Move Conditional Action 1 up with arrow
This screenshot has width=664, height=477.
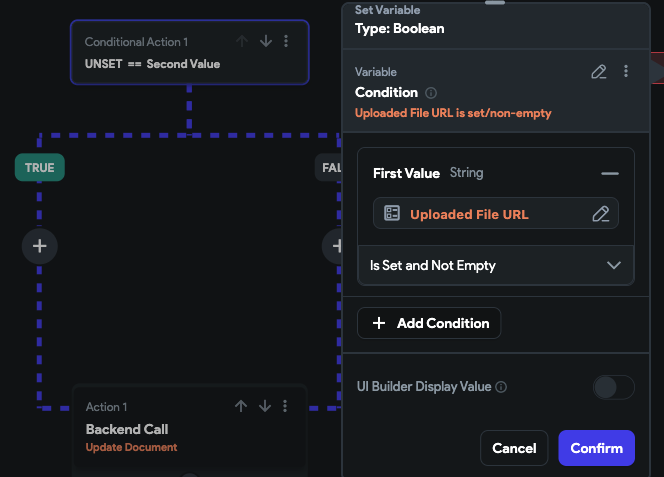242,41
